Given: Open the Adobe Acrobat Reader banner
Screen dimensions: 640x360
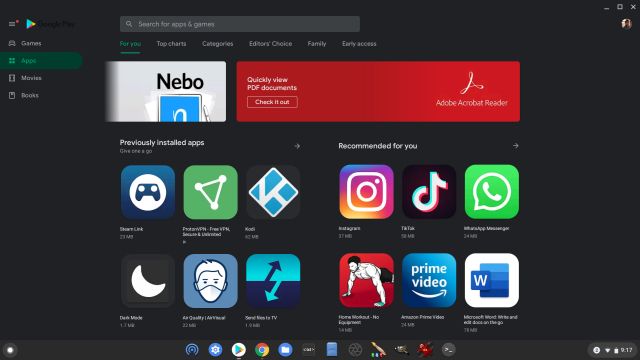Looking at the screenshot, I should [378, 91].
